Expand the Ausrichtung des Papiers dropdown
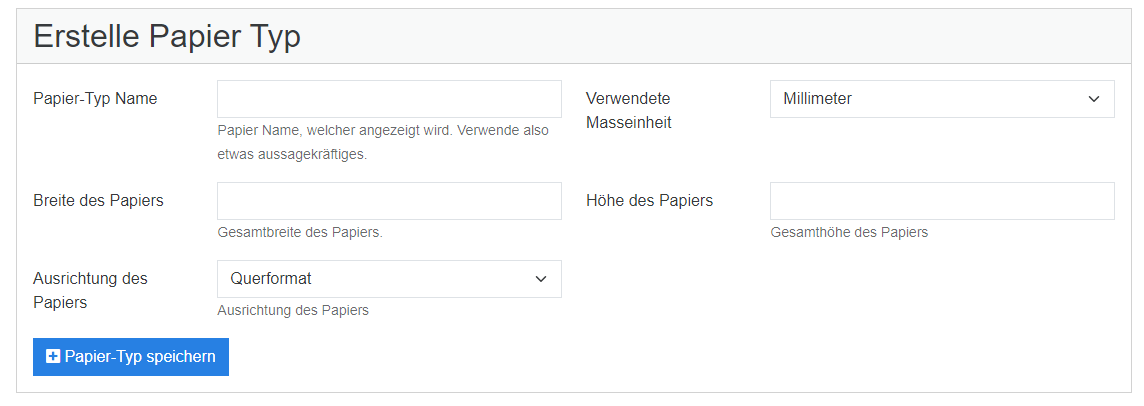 pyautogui.click(x=388, y=279)
